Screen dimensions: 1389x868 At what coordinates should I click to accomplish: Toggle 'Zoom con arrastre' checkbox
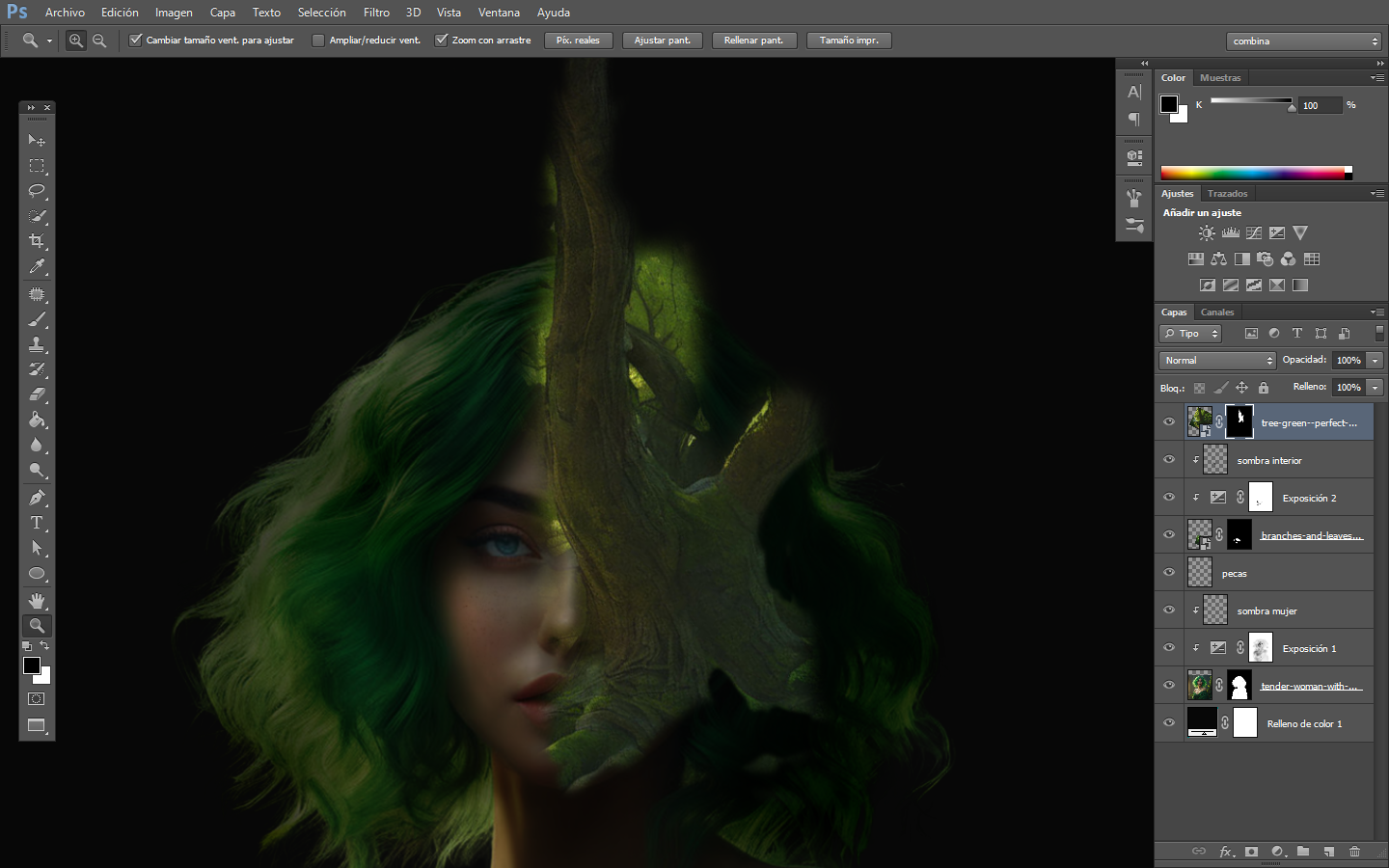(442, 41)
